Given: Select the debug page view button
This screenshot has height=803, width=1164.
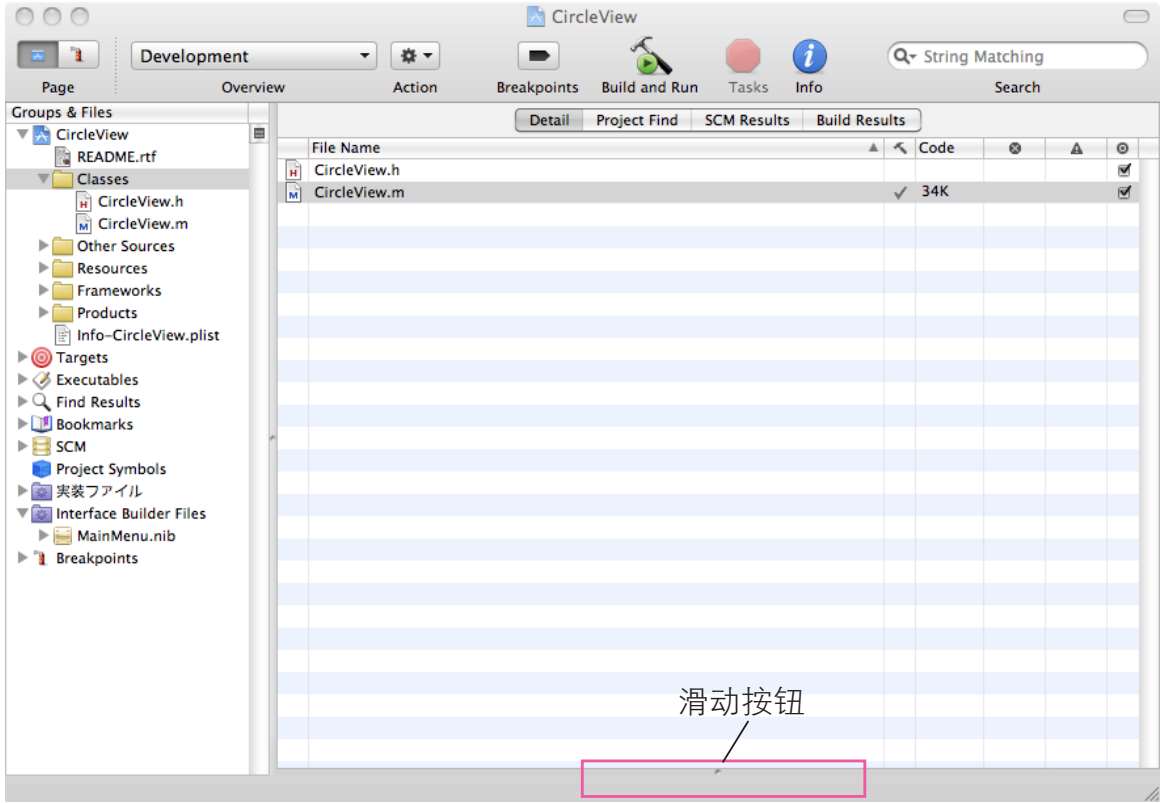Looking at the screenshot, I should click(x=78, y=55).
